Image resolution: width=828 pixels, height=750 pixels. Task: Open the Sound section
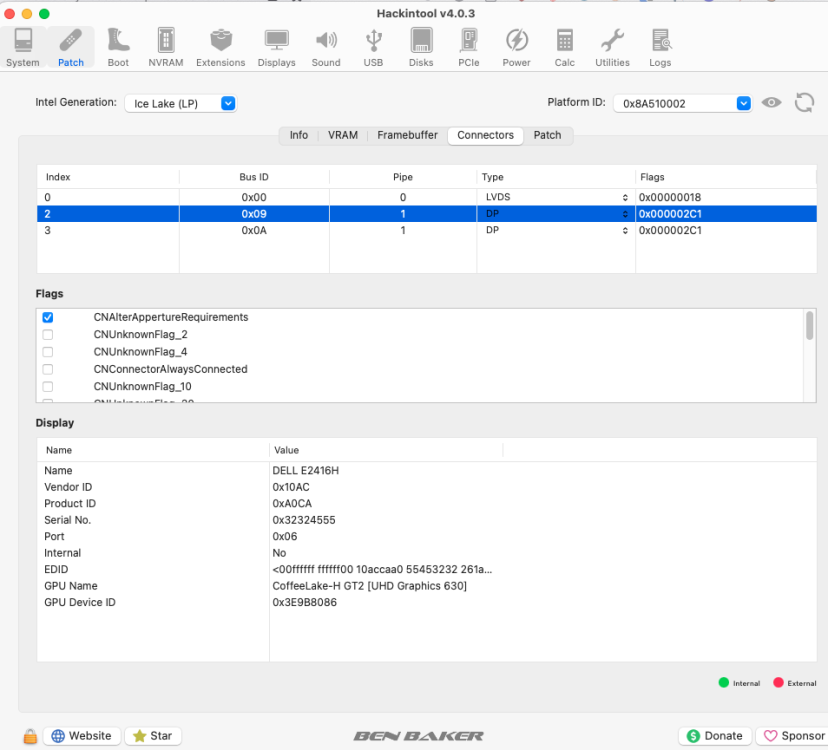coord(326,48)
